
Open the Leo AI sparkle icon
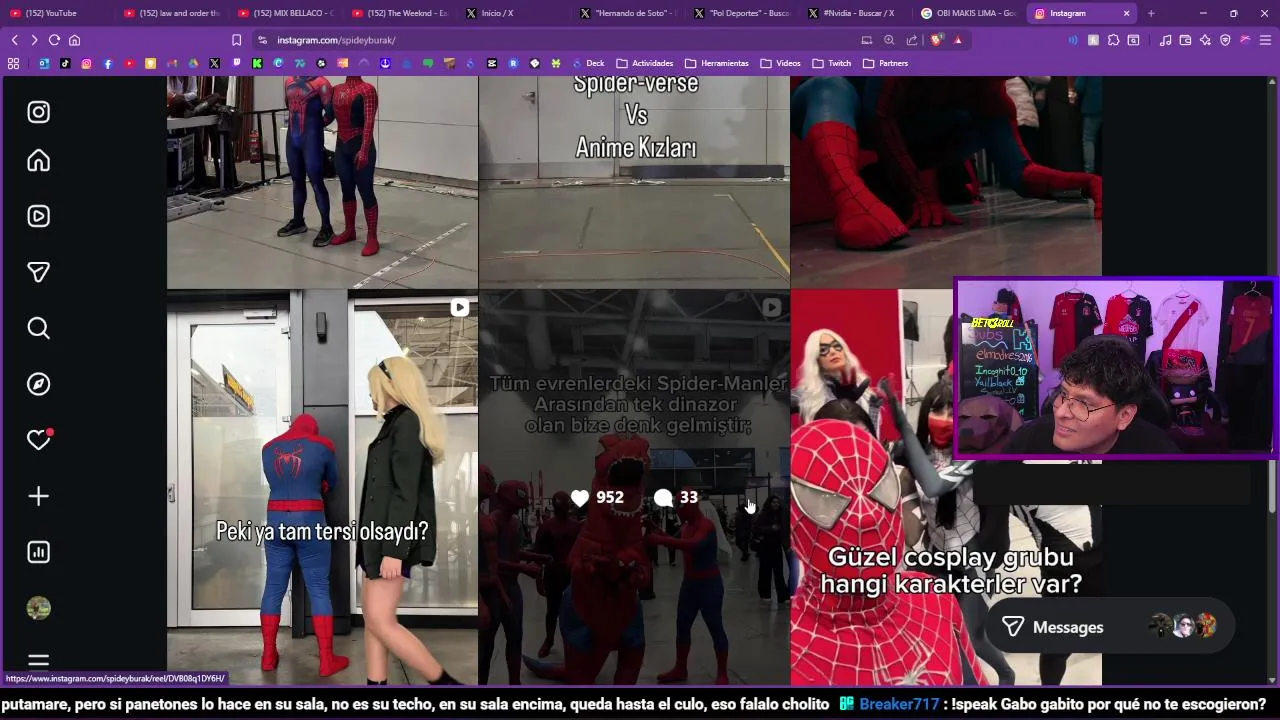pyautogui.click(x=1205, y=40)
